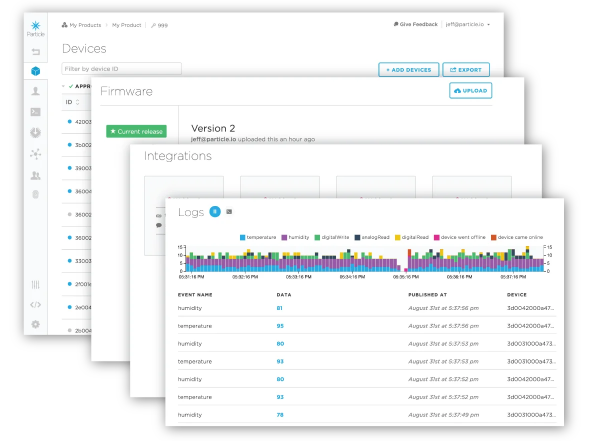The image size is (600, 441).
Task: Open the integrations nodes icon in sidebar
Action: coord(35,154)
